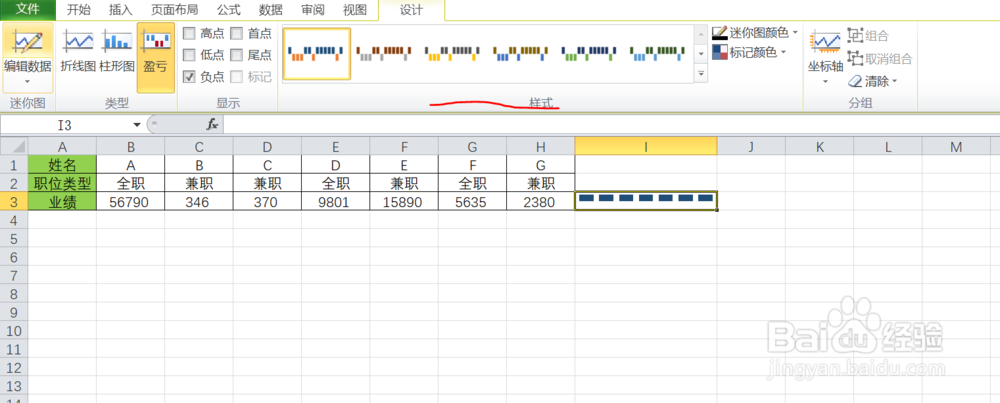Click the 清除 eraser icon
This screenshot has height=403, width=1000.
855,81
